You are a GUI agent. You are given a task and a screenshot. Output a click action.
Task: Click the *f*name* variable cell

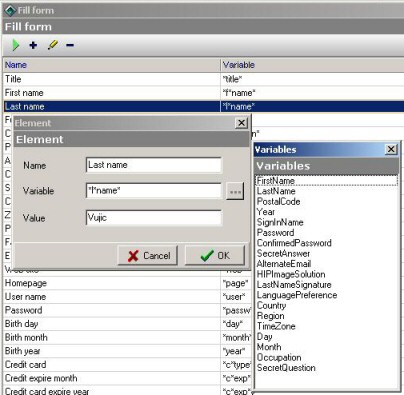(x=312, y=93)
